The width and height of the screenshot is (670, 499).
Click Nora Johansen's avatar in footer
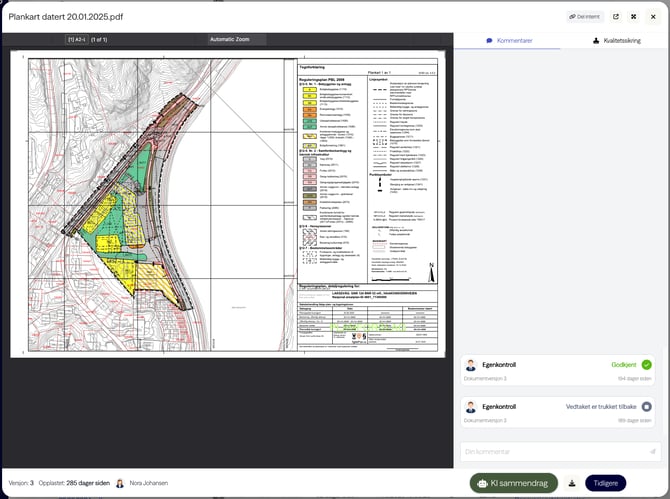click(120, 483)
